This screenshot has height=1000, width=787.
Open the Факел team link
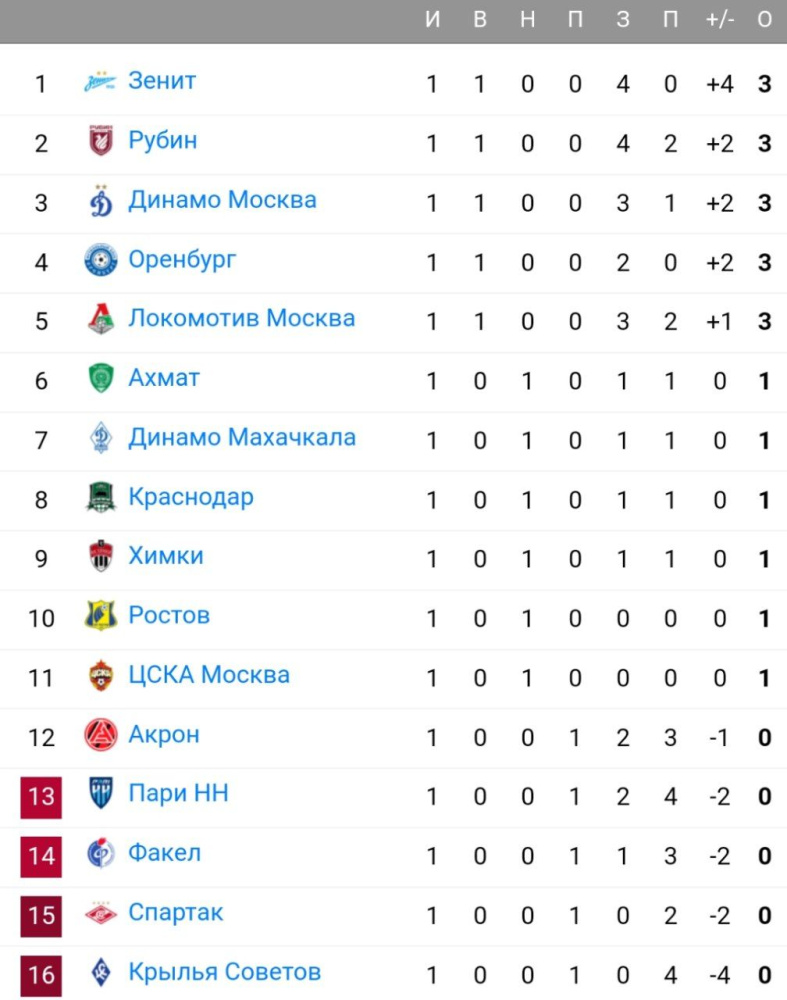(x=165, y=853)
